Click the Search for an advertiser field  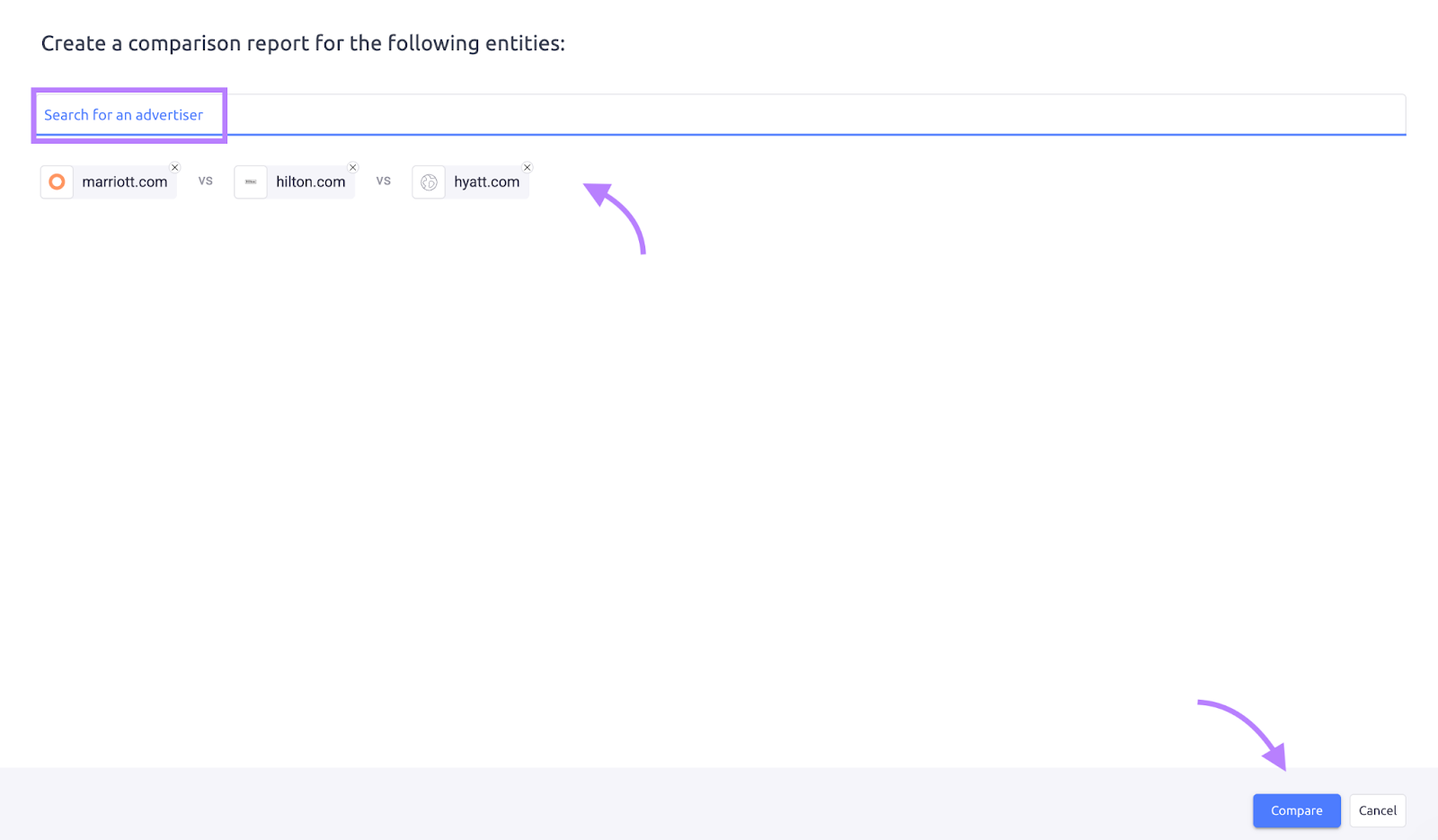click(x=721, y=115)
